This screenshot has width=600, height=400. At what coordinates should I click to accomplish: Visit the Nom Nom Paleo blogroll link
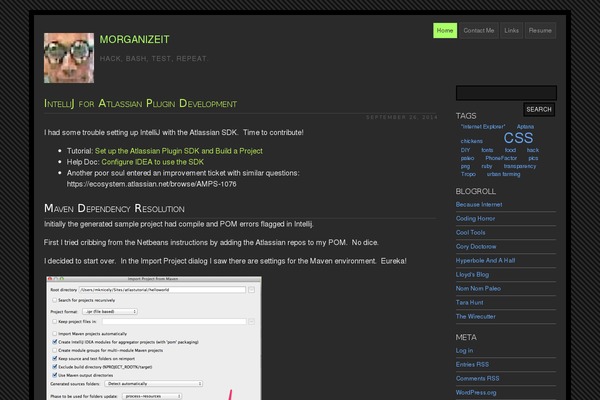pyautogui.click(x=478, y=289)
